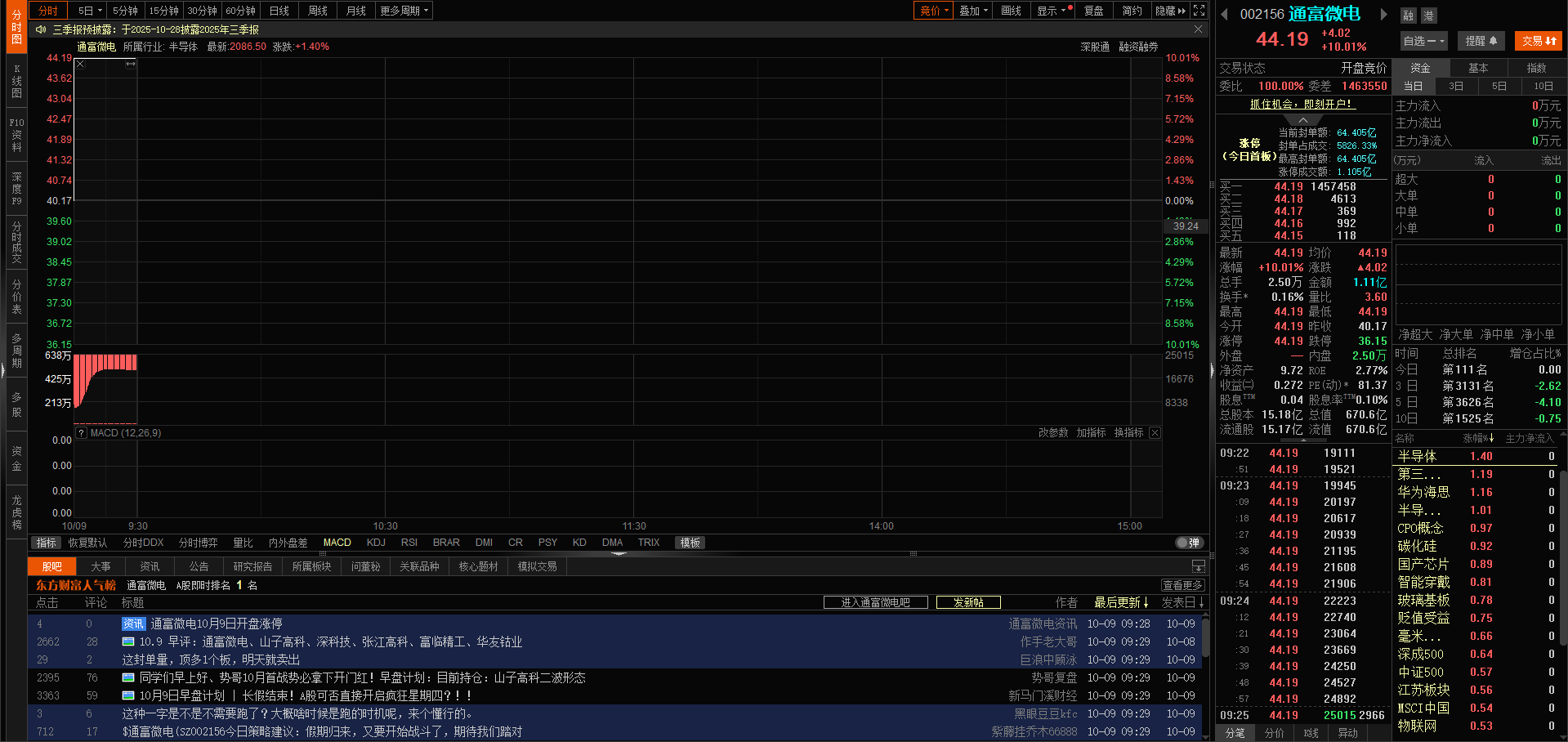
Task: Click 进入通富微电吧 button
Action: 876,602
